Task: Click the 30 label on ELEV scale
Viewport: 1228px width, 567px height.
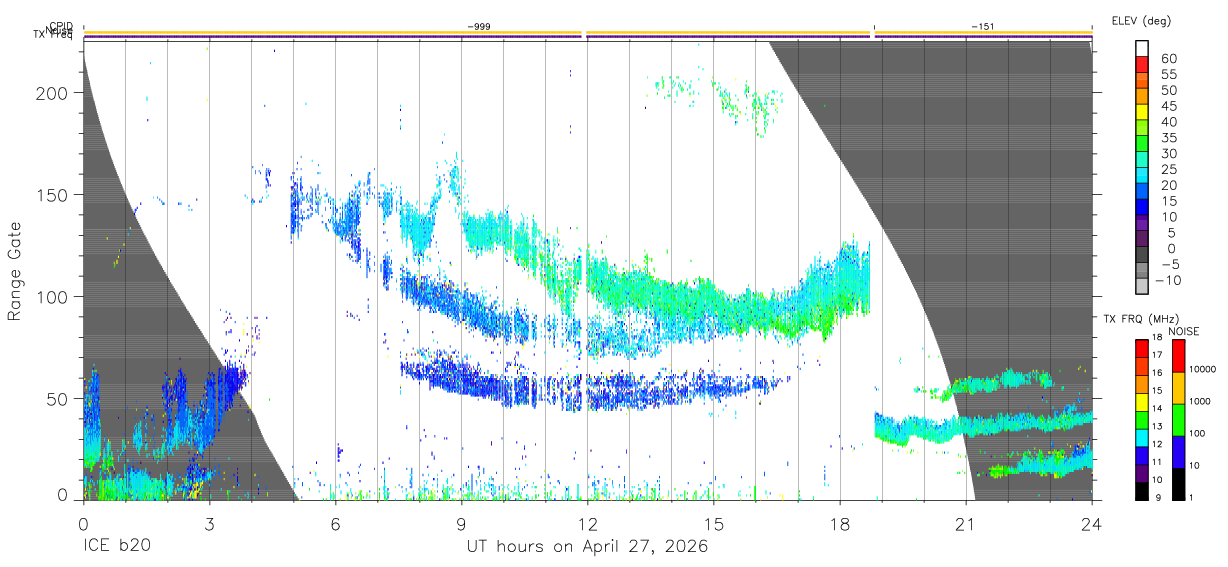Action: tap(1167, 154)
